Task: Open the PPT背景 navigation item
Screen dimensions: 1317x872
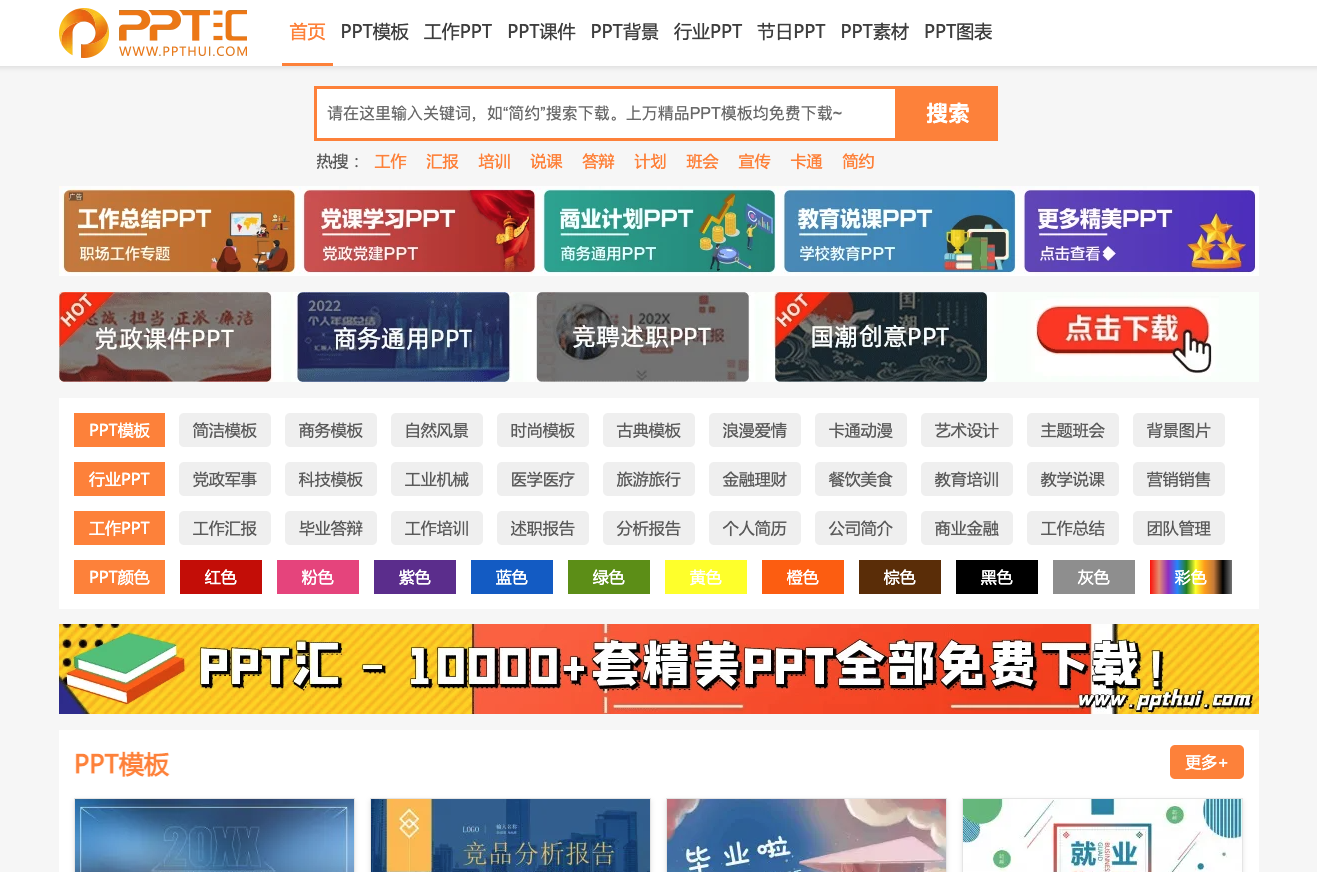Action: click(x=625, y=32)
